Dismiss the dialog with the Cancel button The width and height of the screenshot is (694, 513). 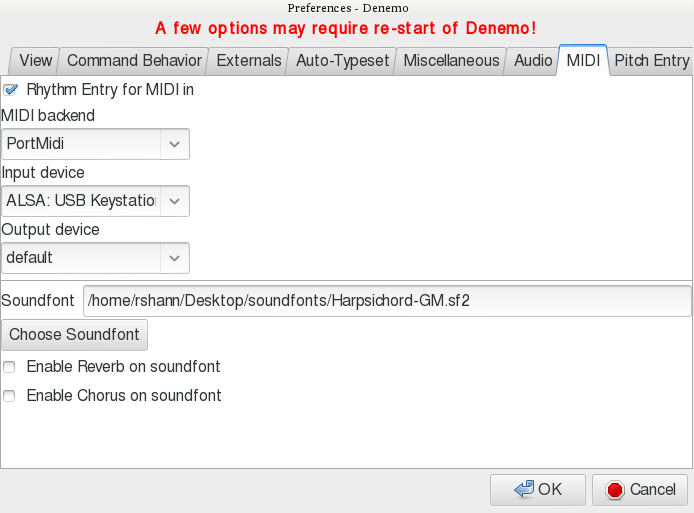point(640,490)
